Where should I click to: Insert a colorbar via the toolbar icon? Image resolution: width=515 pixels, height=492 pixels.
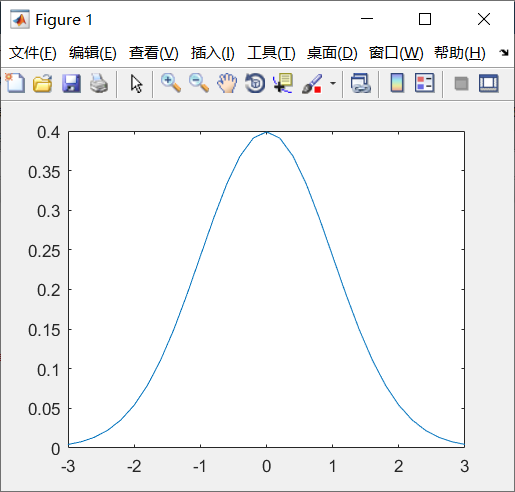point(397,83)
